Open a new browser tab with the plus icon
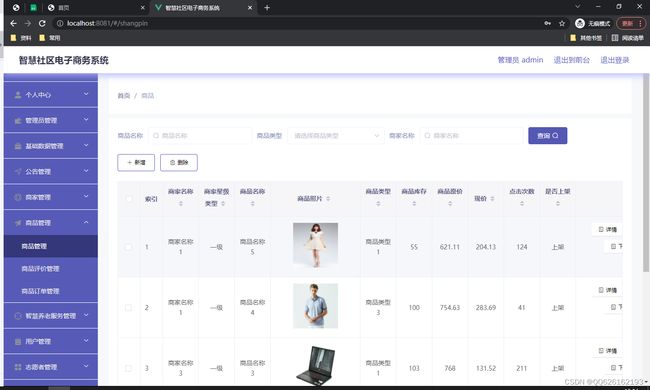The image size is (650, 390). coord(267,7)
